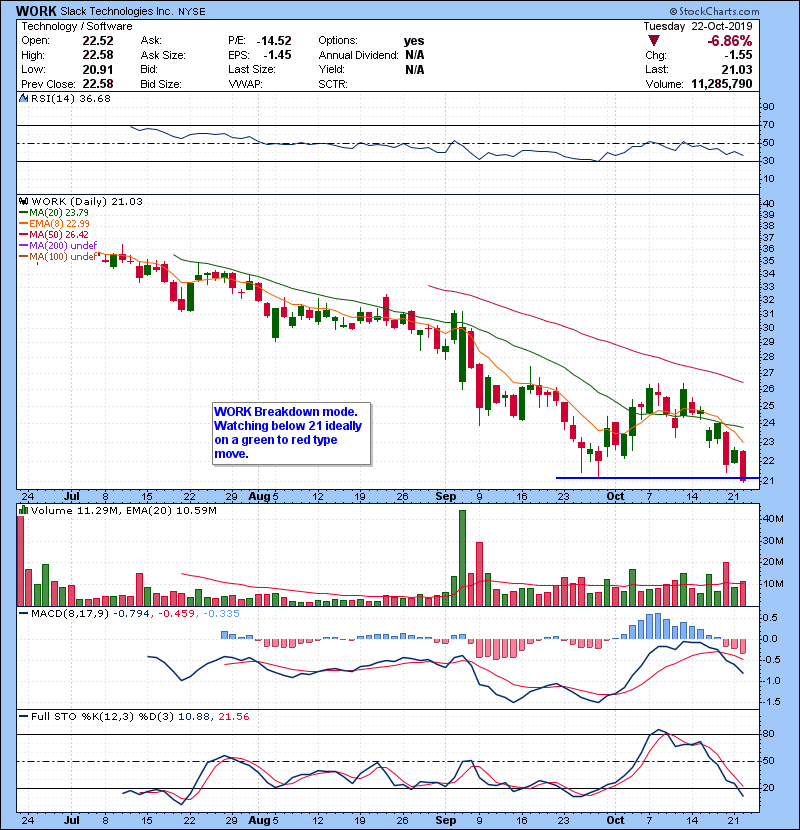Click the EPS value -1.45

(x=277, y=55)
